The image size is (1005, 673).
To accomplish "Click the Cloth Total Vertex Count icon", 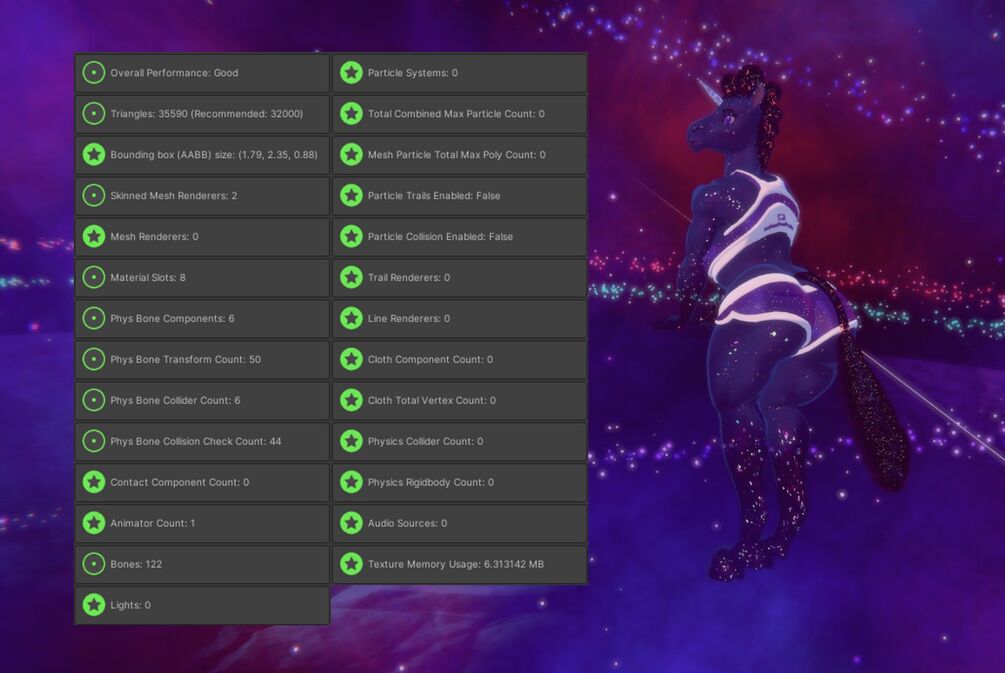I will click(x=351, y=401).
